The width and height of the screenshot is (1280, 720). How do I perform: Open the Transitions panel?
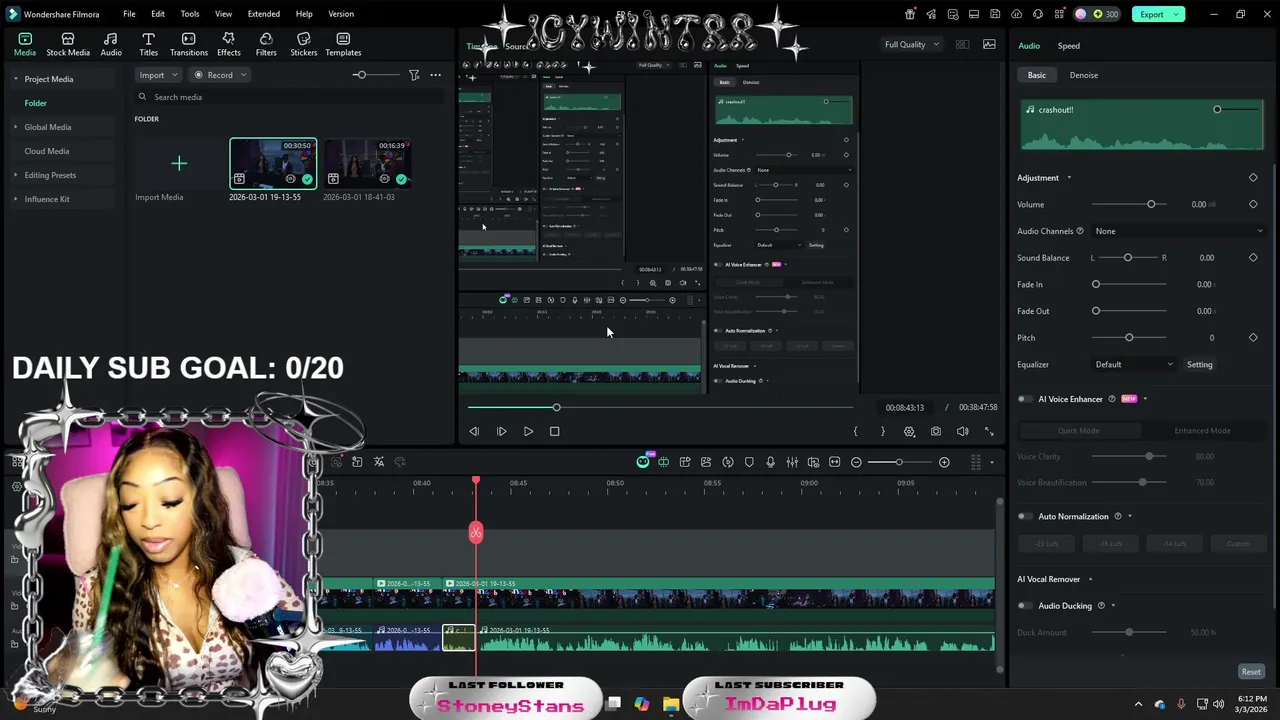pos(189,44)
